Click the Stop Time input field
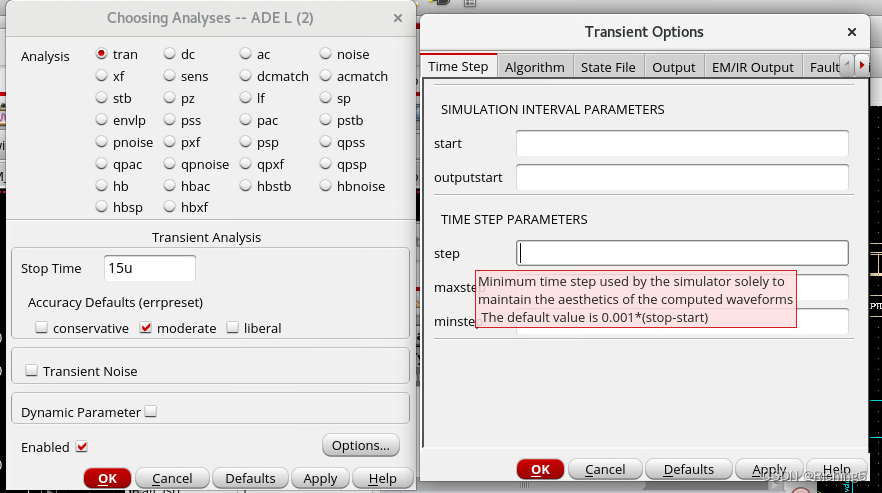 coord(150,269)
